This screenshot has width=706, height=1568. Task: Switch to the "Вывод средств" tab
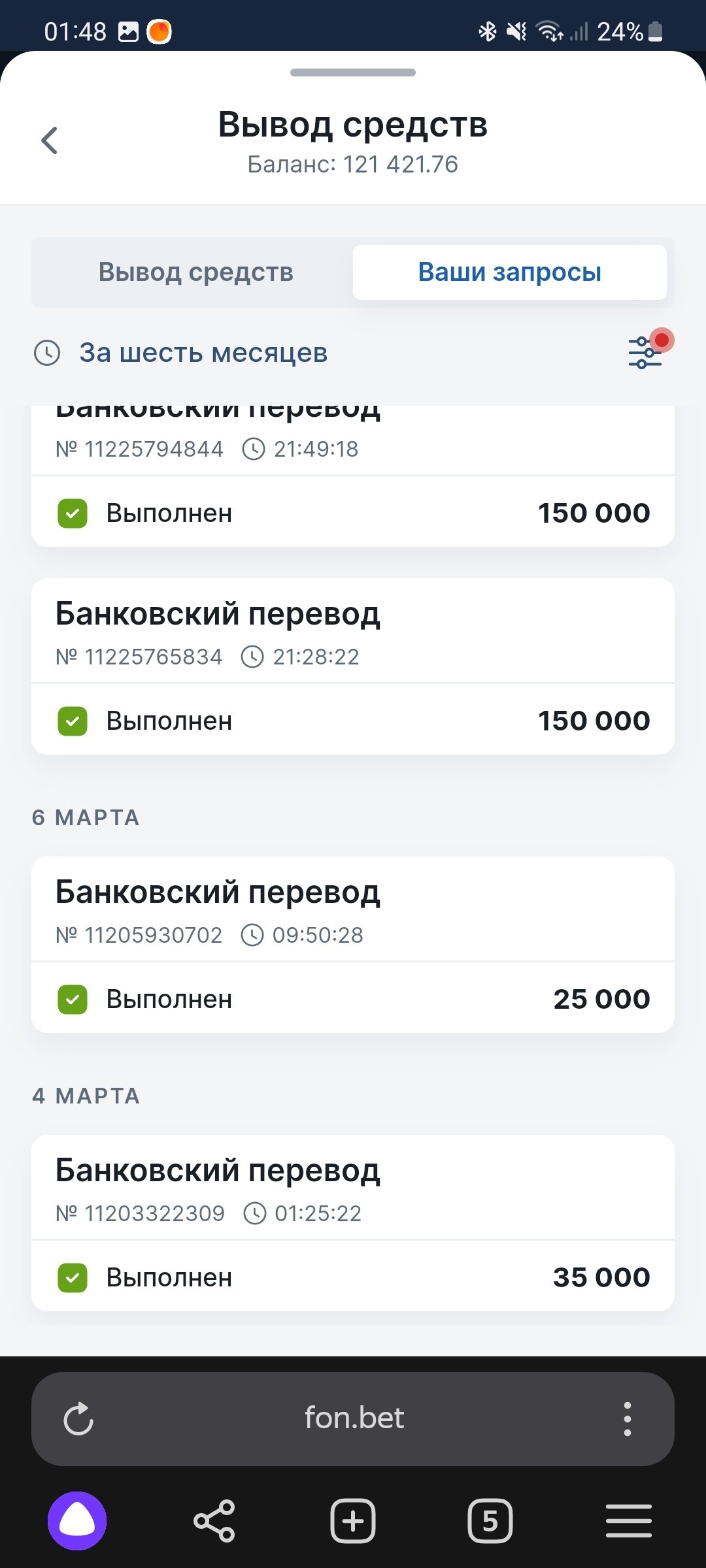pyautogui.click(x=195, y=272)
